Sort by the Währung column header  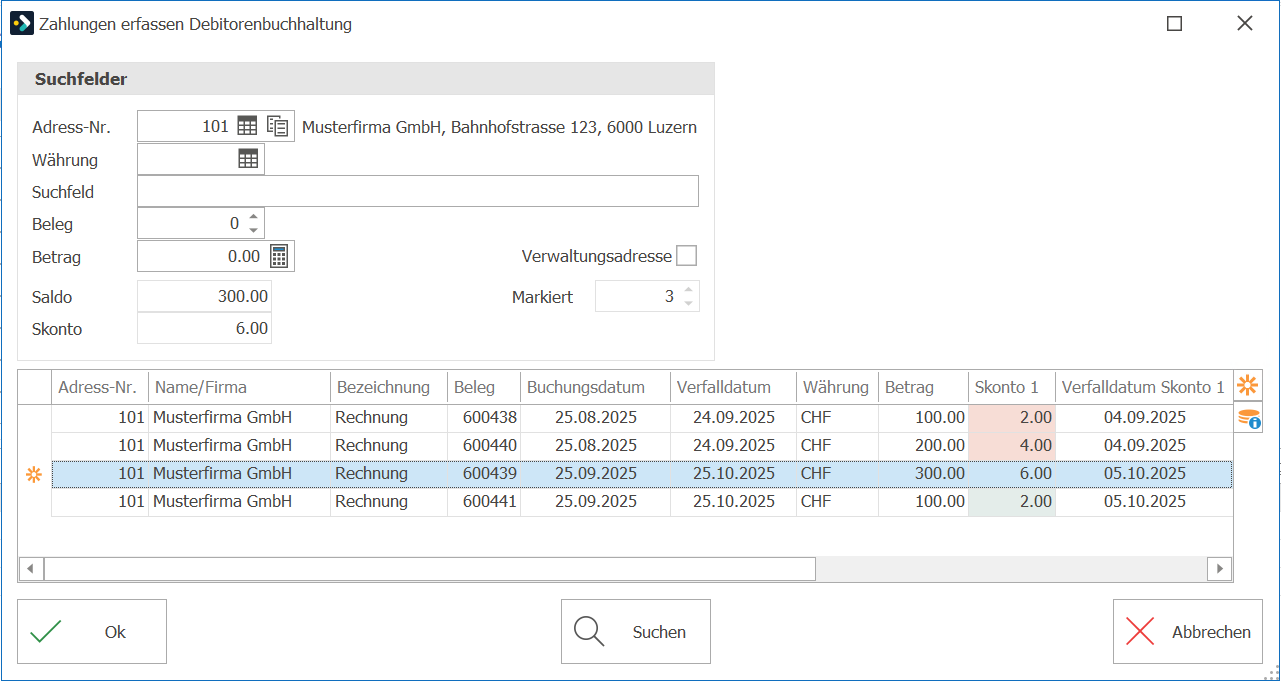pyautogui.click(x=837, y=387)
